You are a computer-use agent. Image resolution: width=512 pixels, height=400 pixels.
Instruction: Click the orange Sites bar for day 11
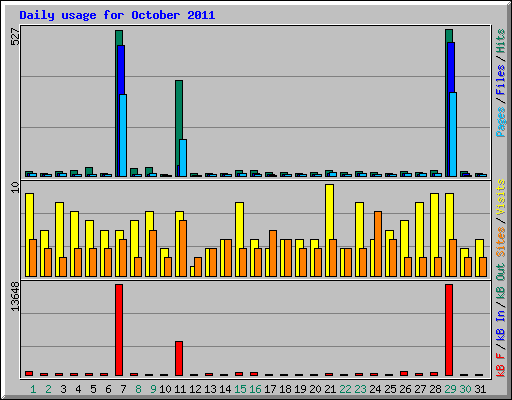pyautogui.click(x=183, y=248)
